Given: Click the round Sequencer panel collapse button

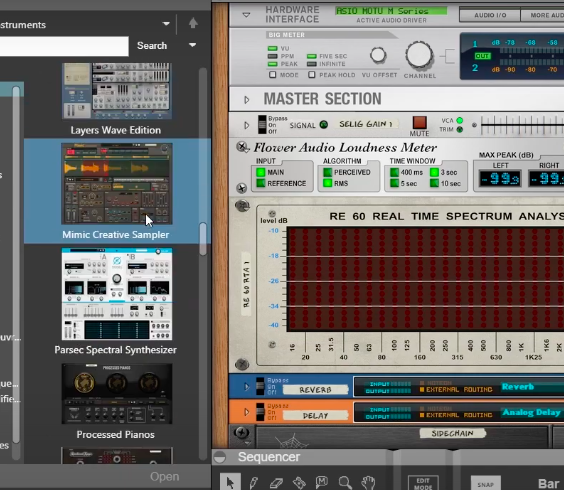Looking at the screenshot, I should 219,457.
